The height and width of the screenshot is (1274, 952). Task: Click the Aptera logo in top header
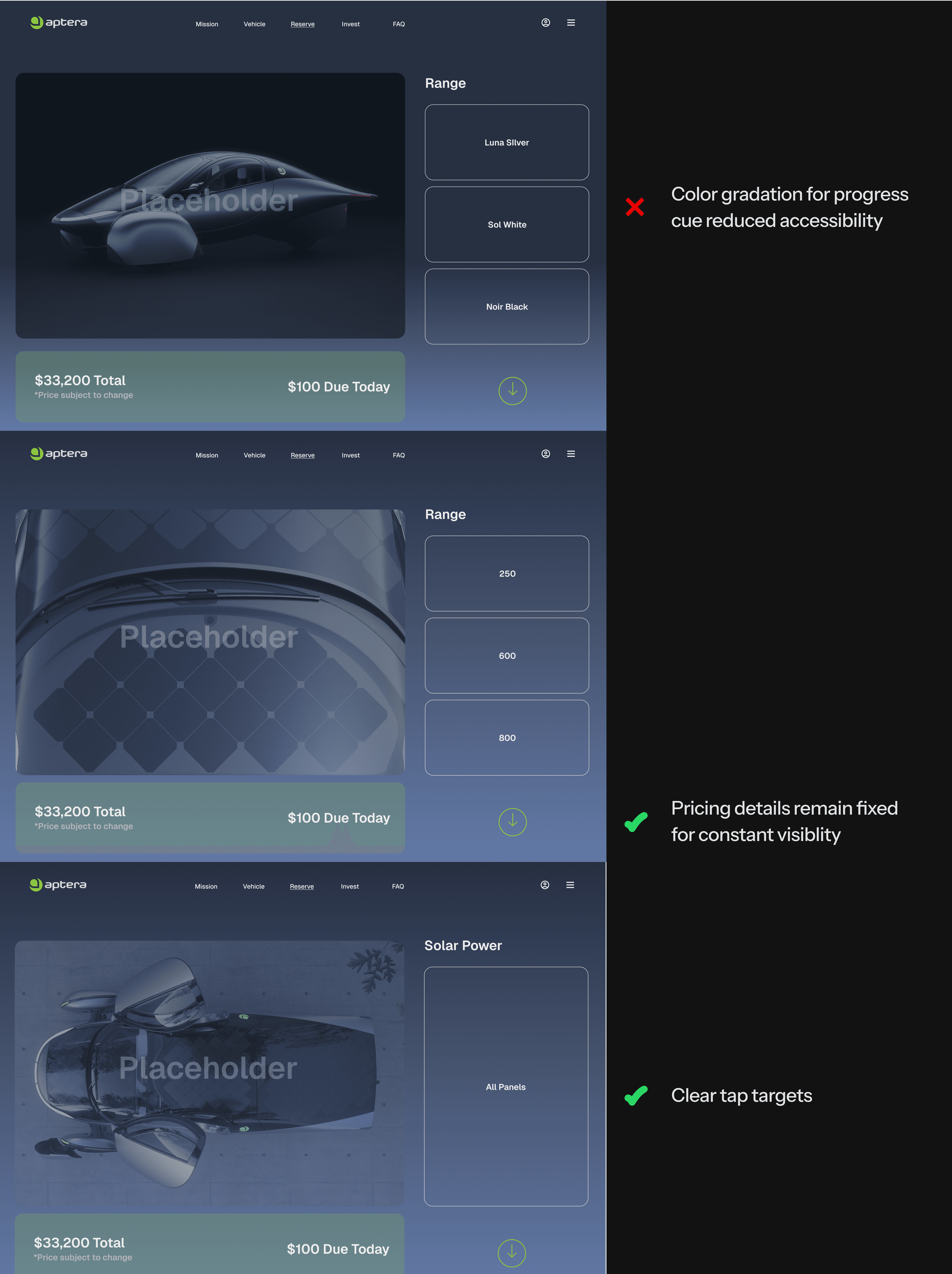(59, 22)
